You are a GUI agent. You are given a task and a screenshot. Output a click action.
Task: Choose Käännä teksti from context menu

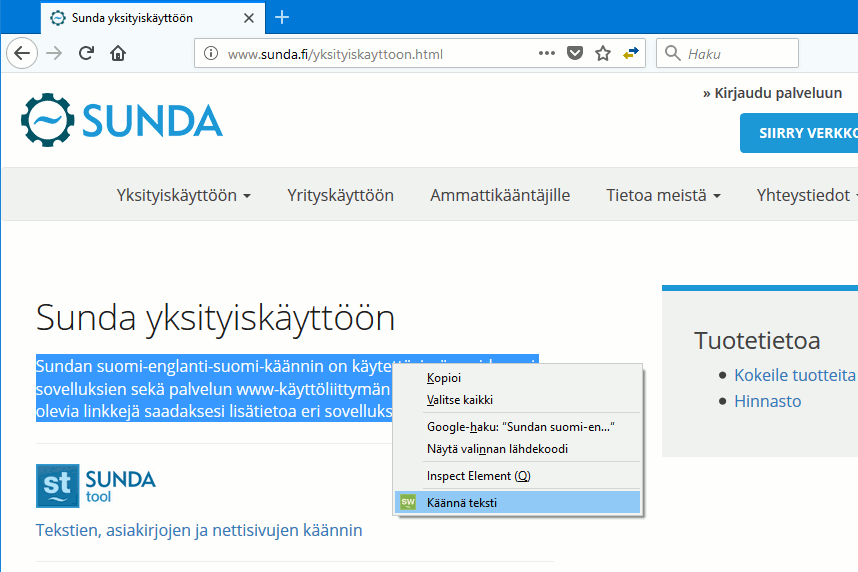pyautogui.click(x=517, y=502)
